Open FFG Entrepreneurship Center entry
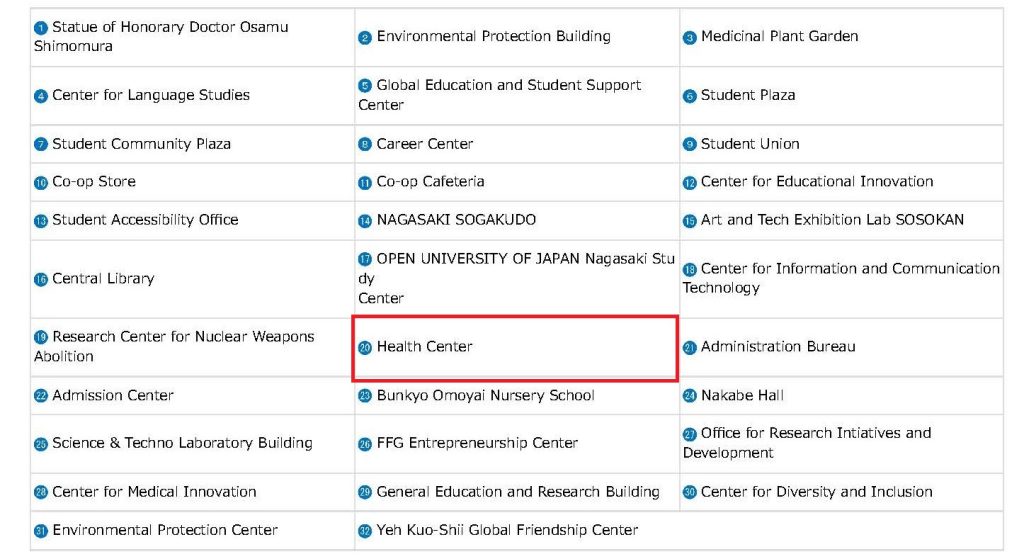Image resolution: width=1024 pixels, height=559 pixels. click(477, 443)
